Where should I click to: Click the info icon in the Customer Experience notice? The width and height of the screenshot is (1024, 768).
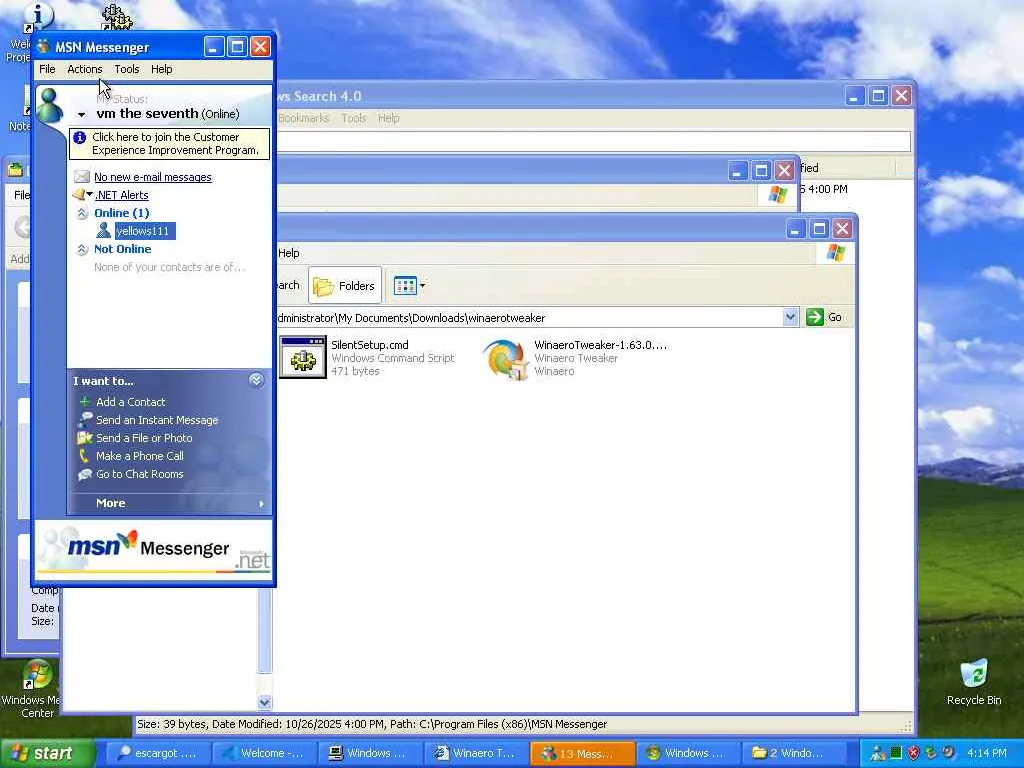coord(80,137)
